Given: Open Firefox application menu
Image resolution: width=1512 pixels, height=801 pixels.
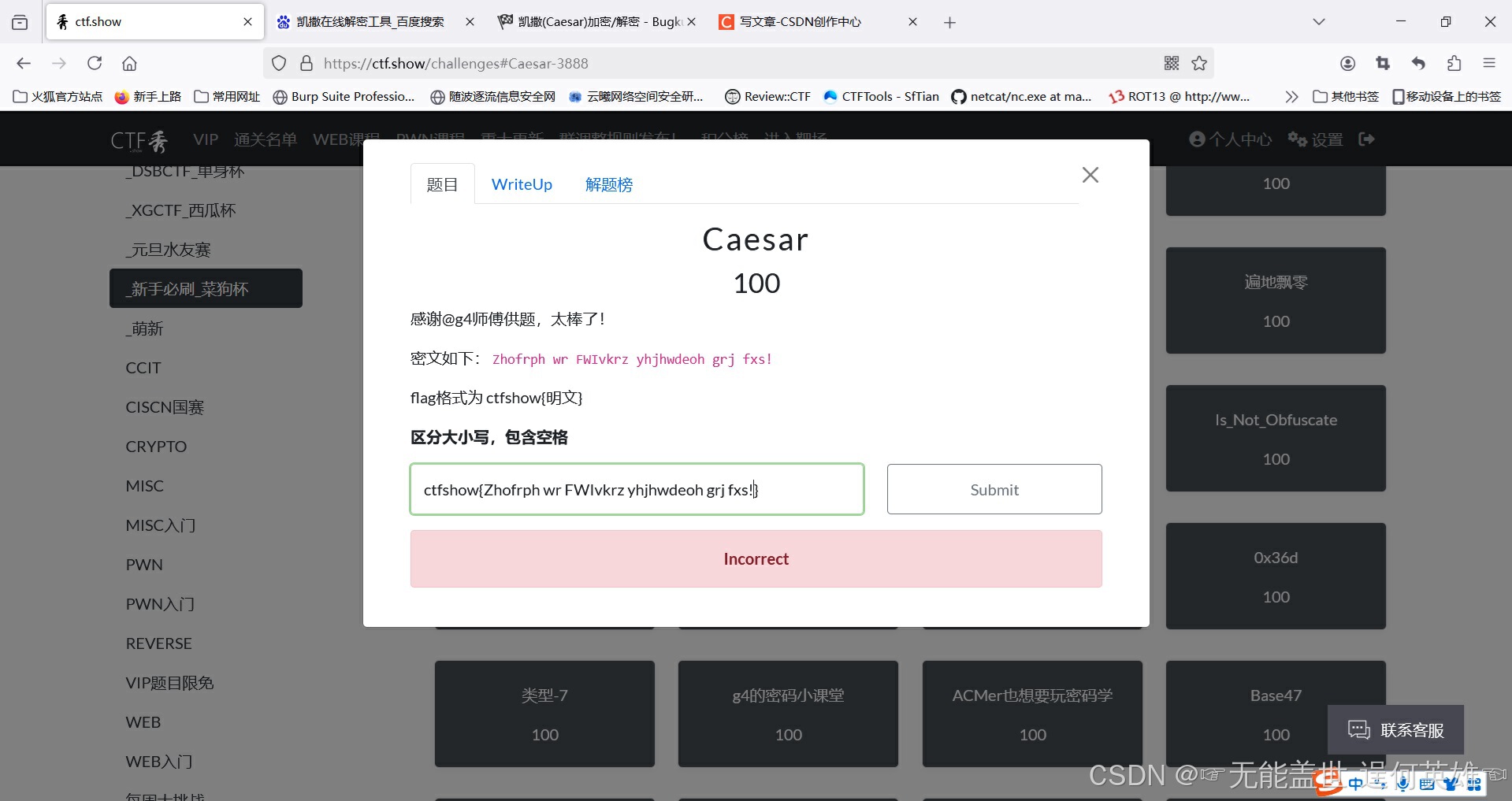Looking at the screenshot, I should (1489, 63).
